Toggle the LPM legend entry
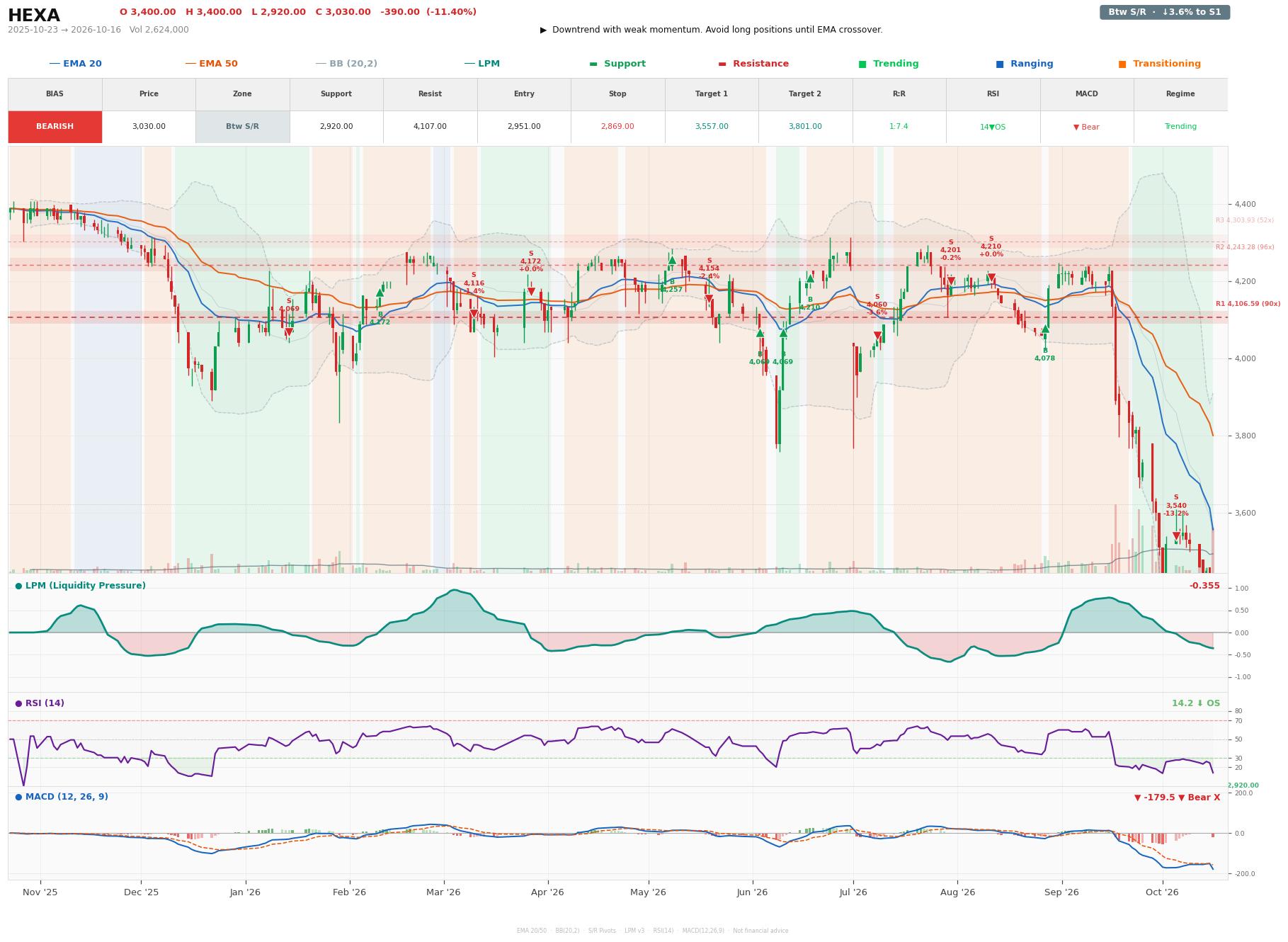The image size is (1288, 942). (x=481, y=64)
